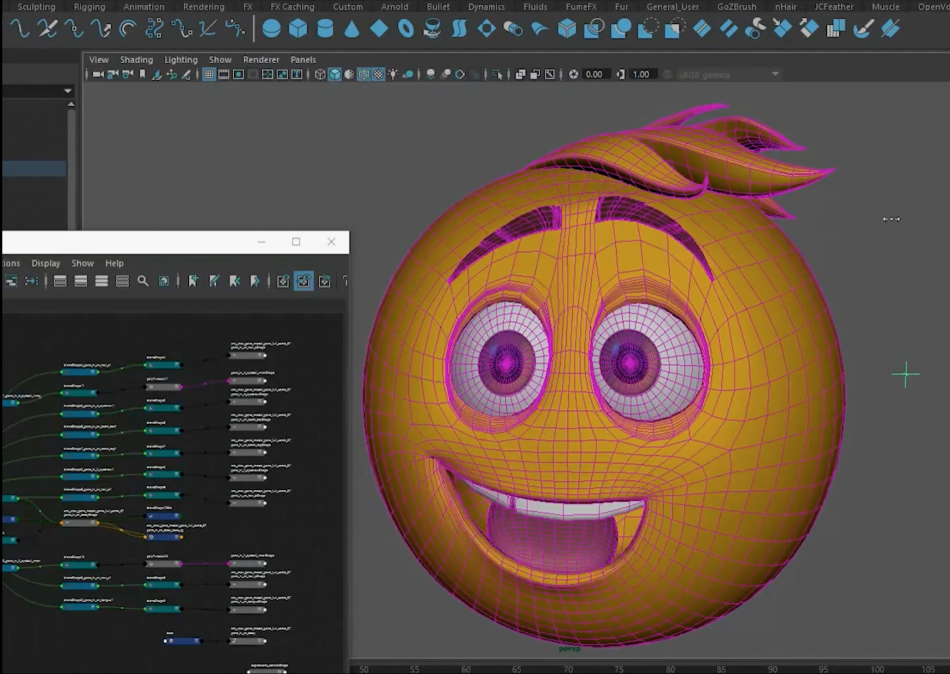The image size is (950, 674).
Task: Select the Detach surfaces shelf icon
Action: coord(728,28)
